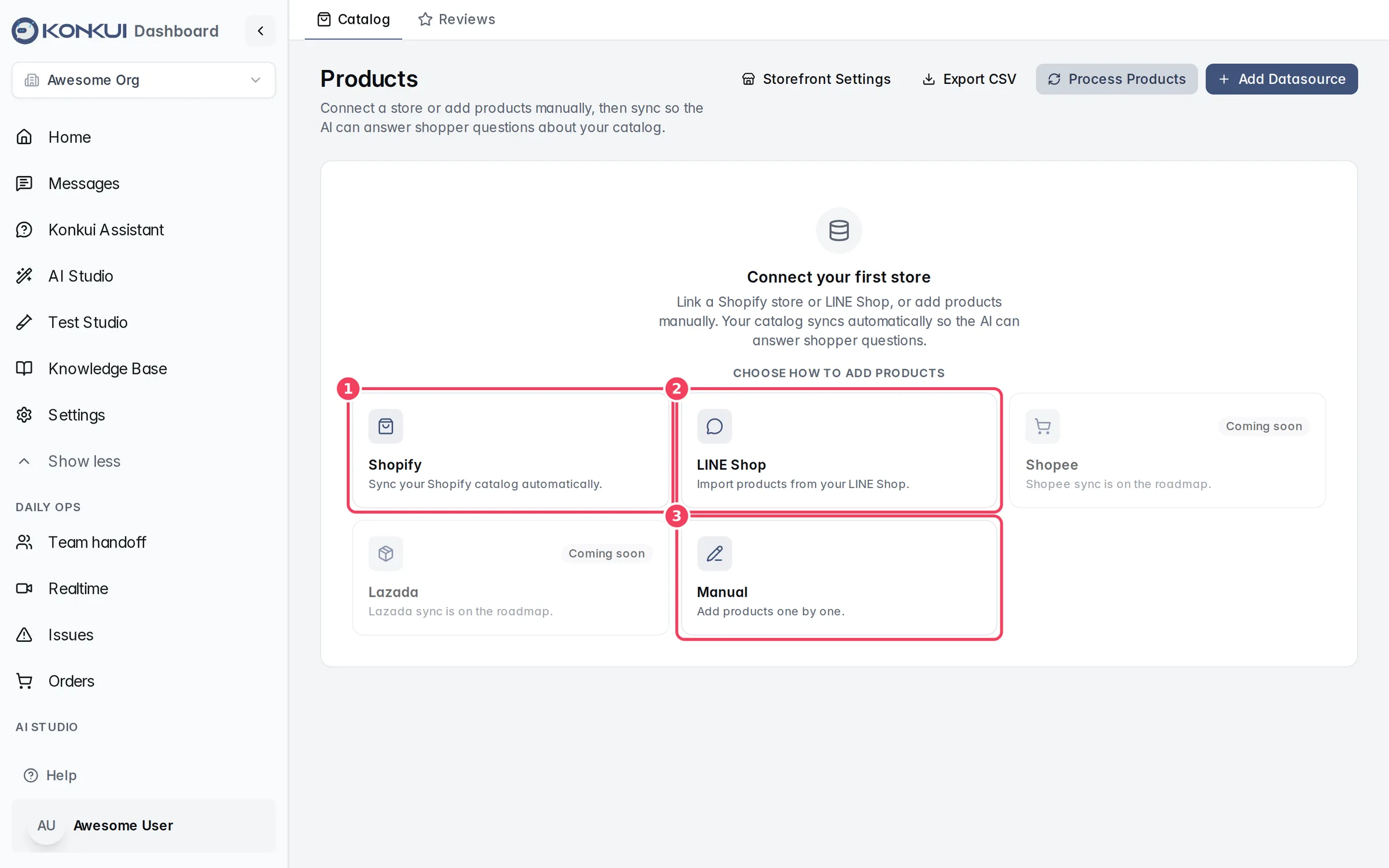
Task: Click the Shopify bag icon
Action: (386, 426)
